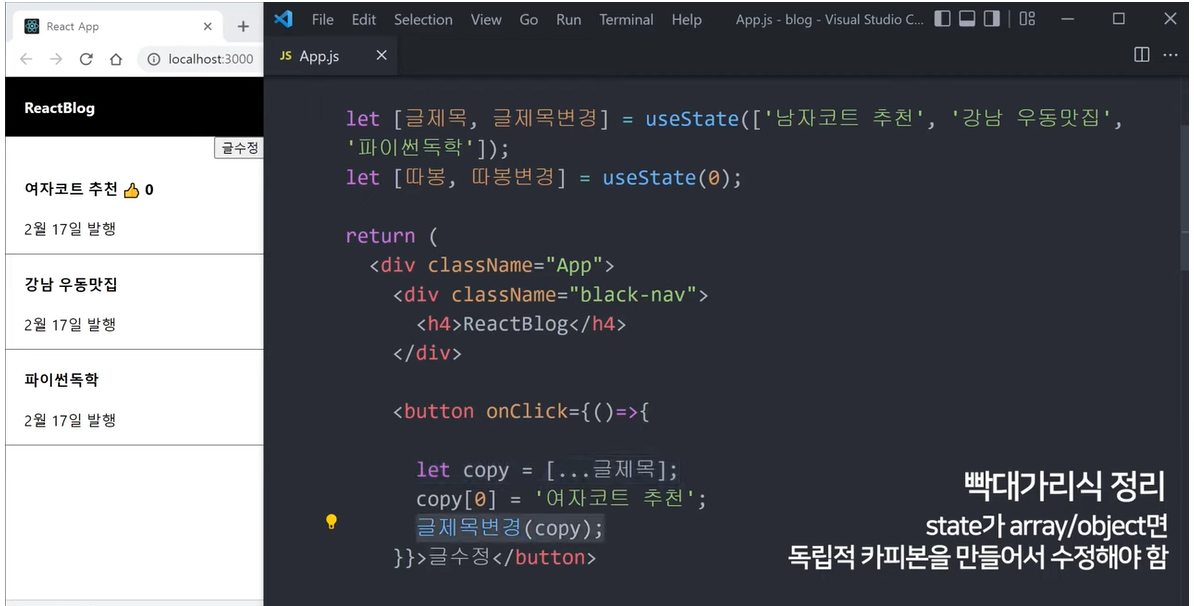Image resolution: width=1194 pixels, height=606 pixels.
Task: Click the return ( code line
Action: (391, 236)
